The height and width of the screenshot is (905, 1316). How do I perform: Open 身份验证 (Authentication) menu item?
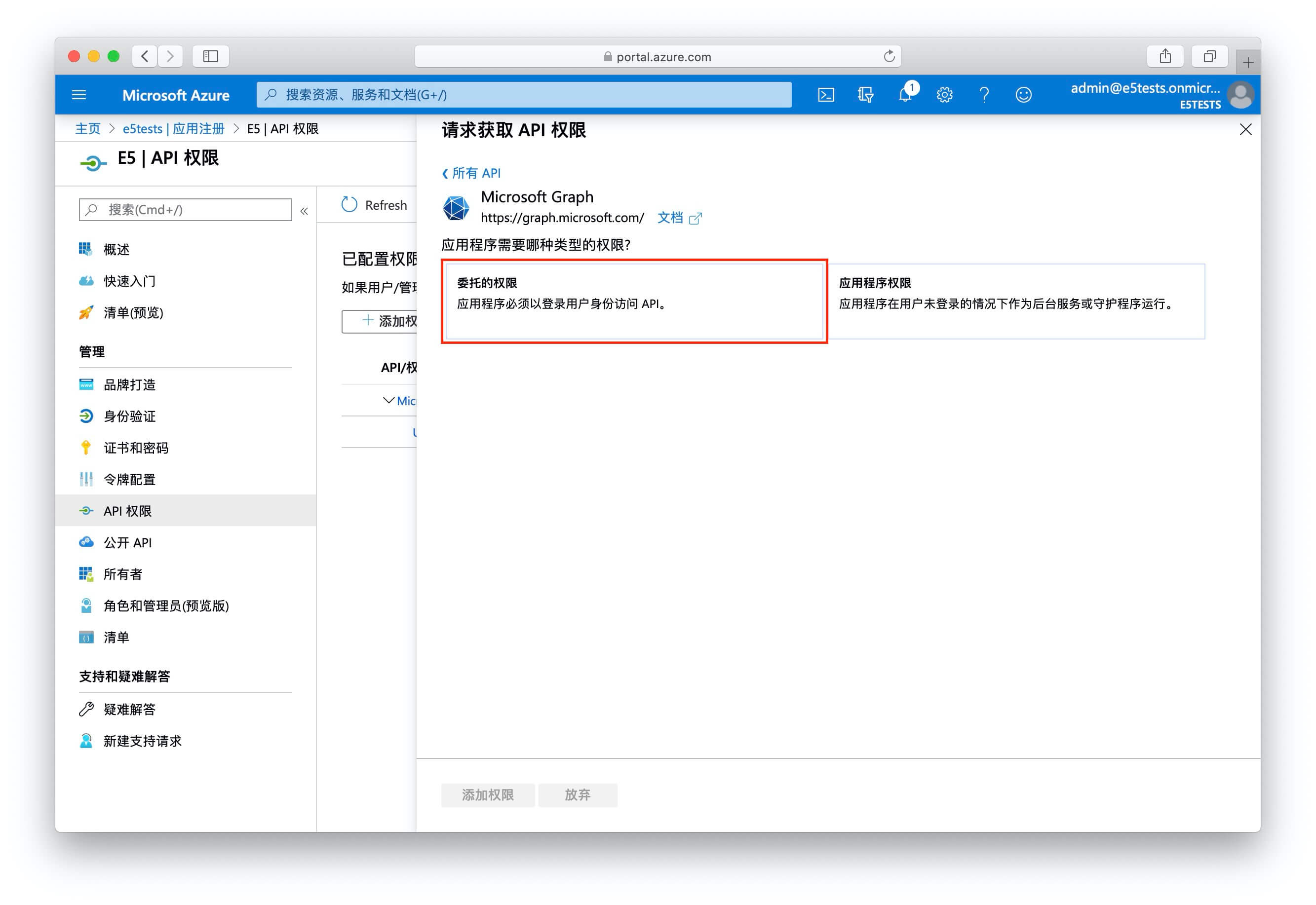click(x=129, y=416)
